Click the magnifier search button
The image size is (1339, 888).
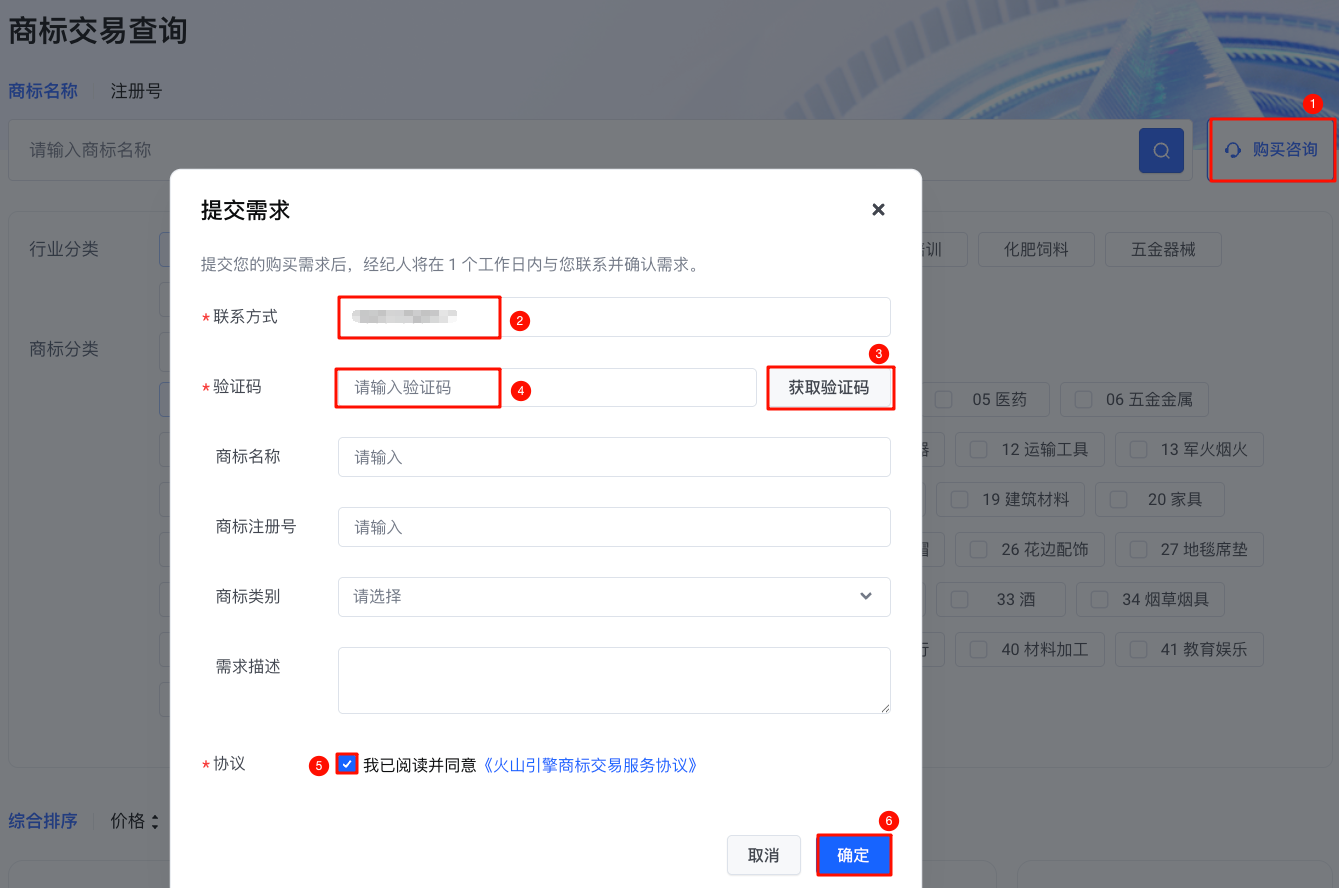[x=1161, y=150]
